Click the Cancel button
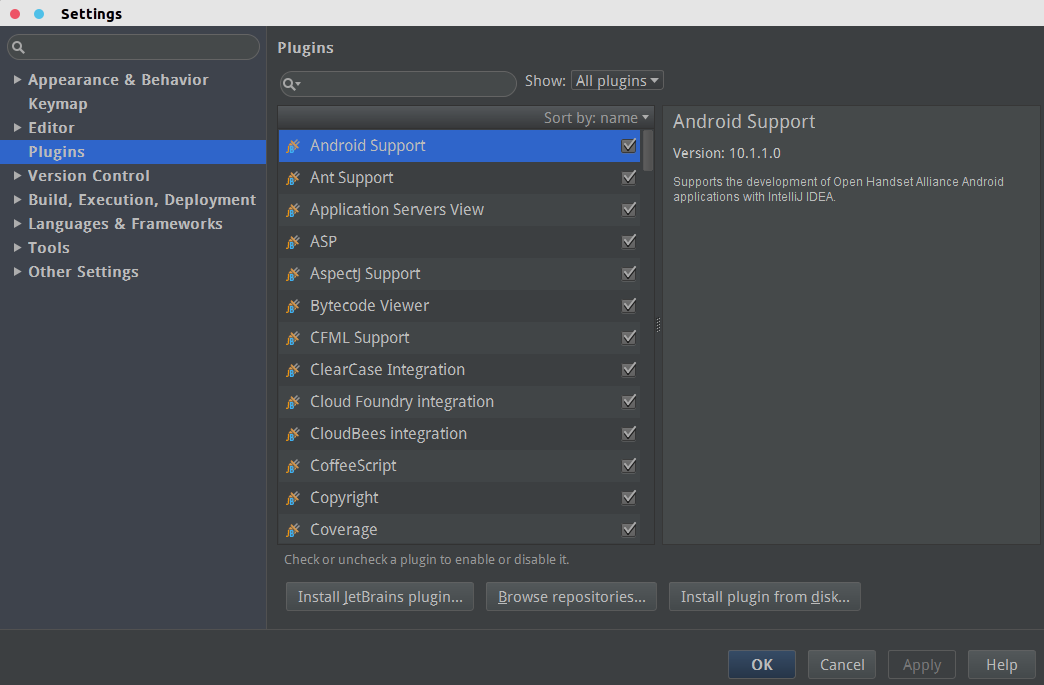The image size is (1044, 685). pos(842,664)
